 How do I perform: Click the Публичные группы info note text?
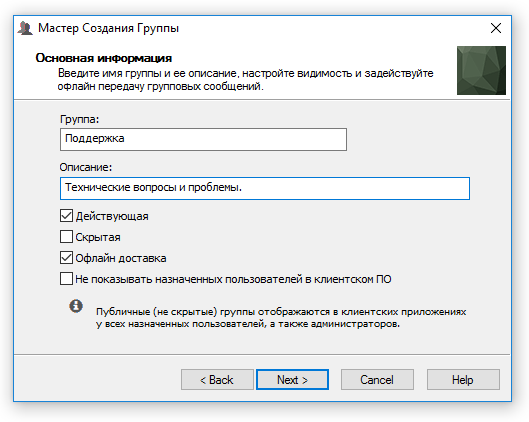coord(281,317)
